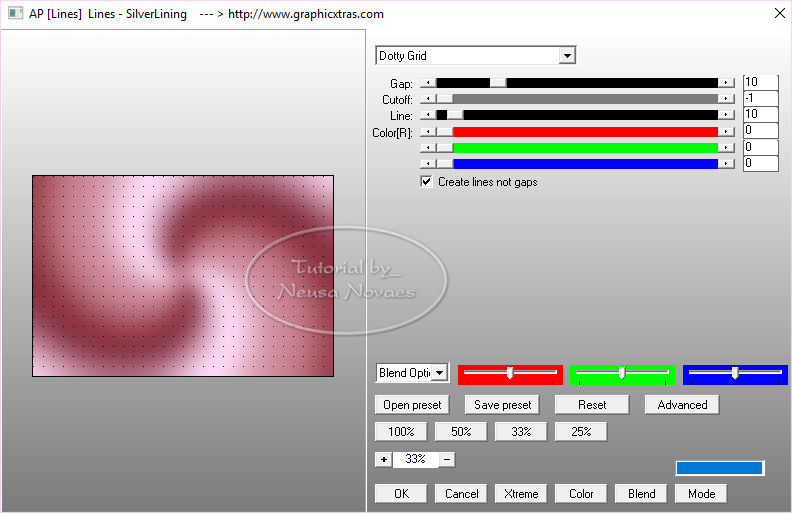Click the green blend slider handle
This screenshot has width=792, height=513.
(x=622, y=373)
